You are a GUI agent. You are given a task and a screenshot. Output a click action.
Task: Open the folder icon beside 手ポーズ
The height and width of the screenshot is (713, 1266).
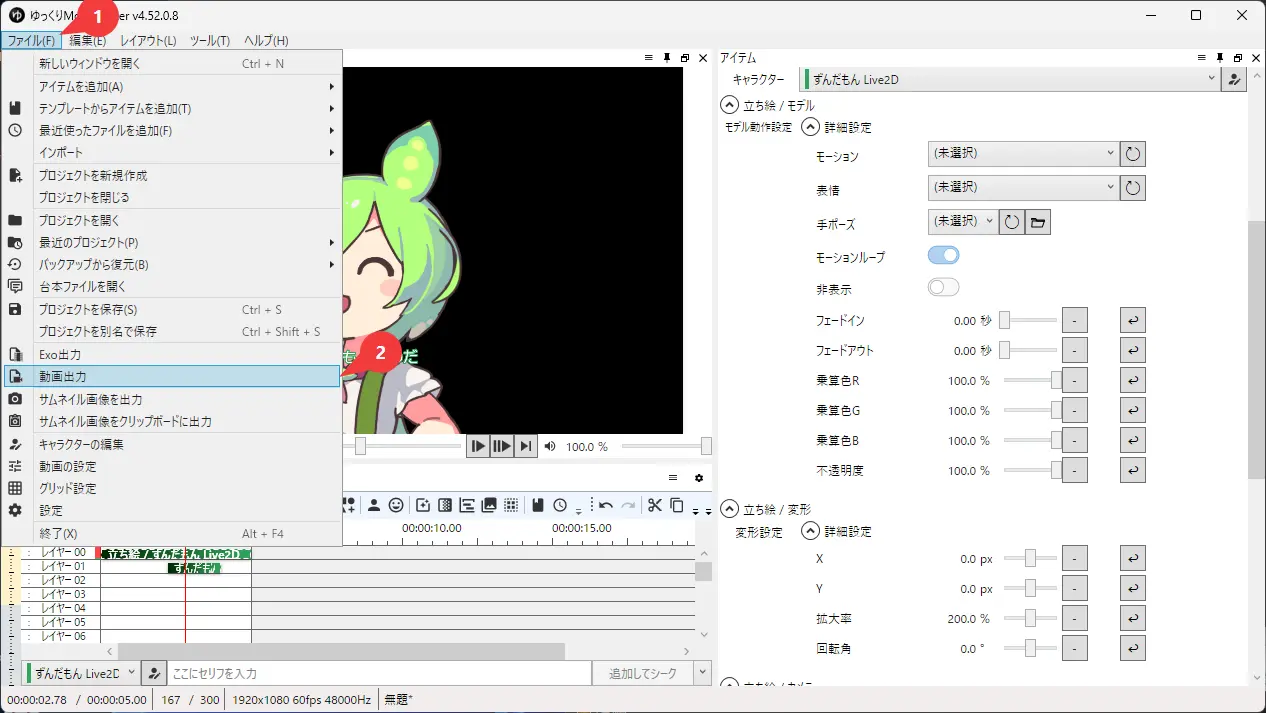point(1038,222)
